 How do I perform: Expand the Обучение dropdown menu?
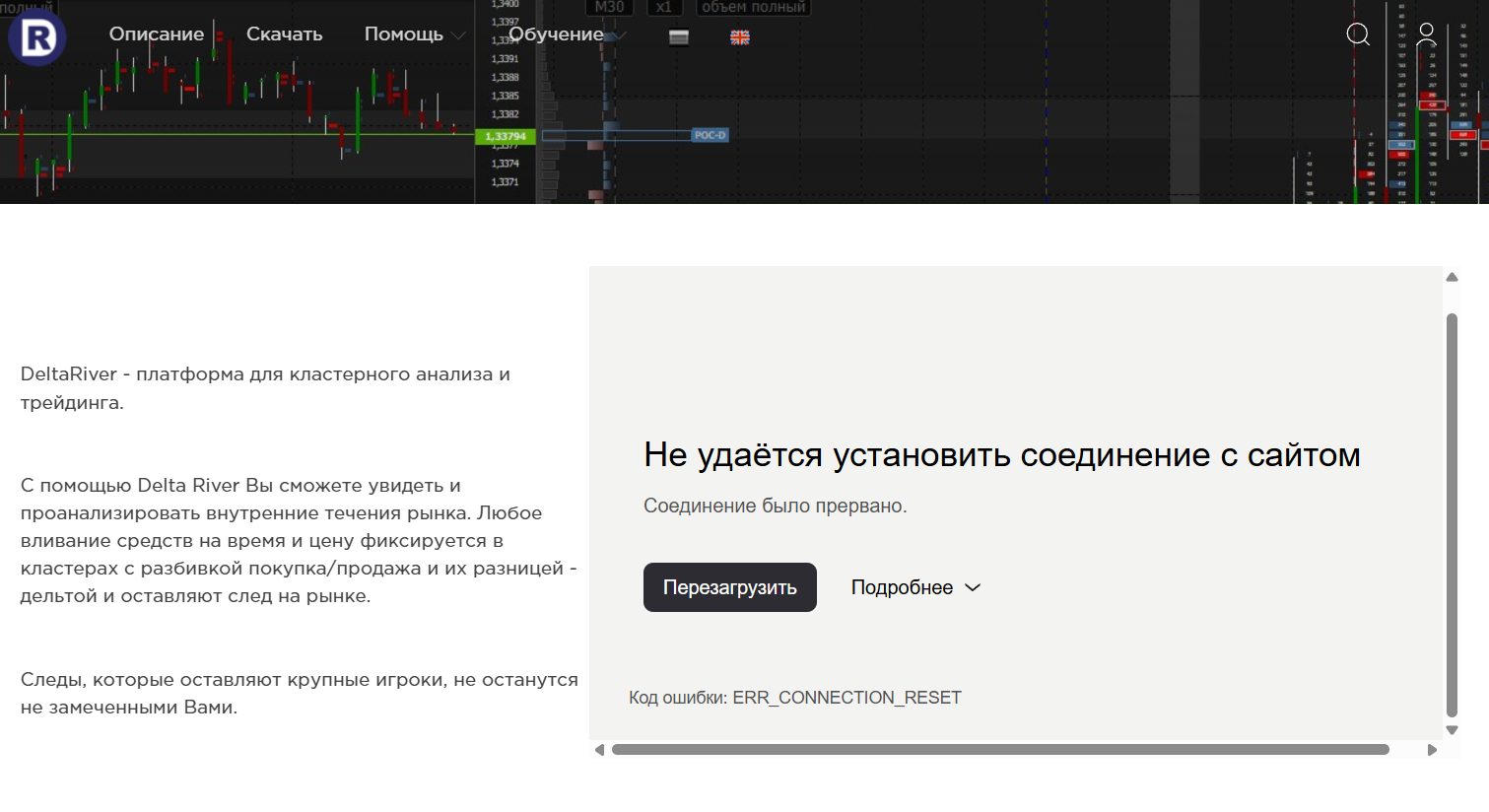(x=566, y=34)
